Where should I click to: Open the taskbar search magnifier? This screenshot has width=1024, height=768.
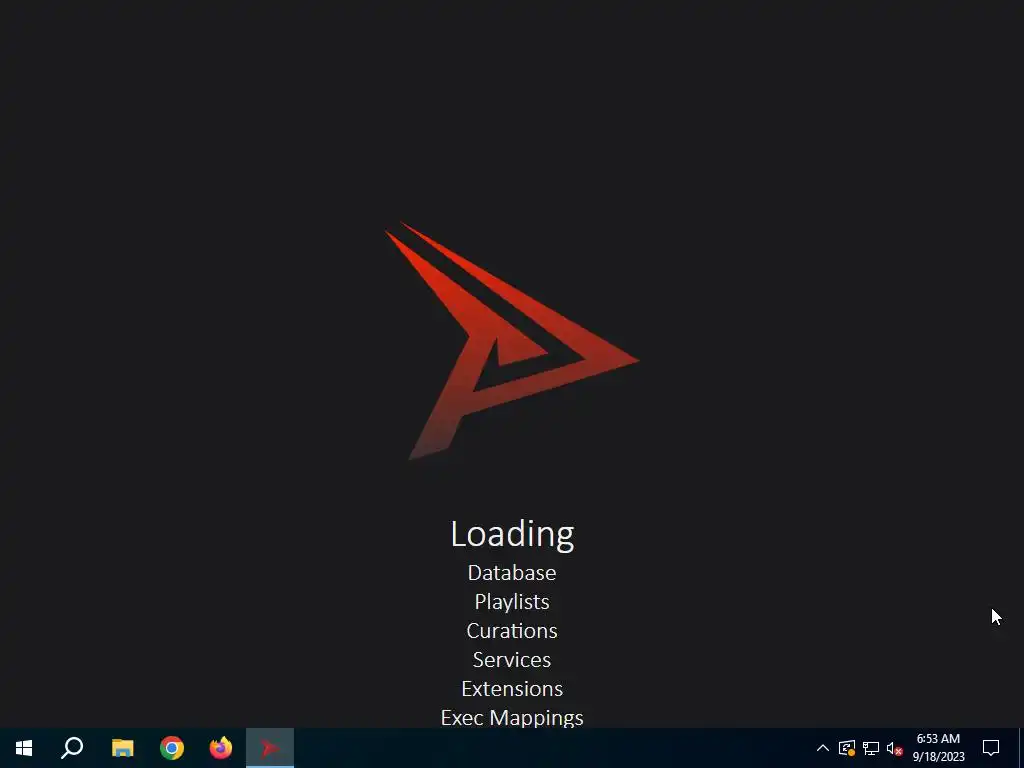[72, 748]
